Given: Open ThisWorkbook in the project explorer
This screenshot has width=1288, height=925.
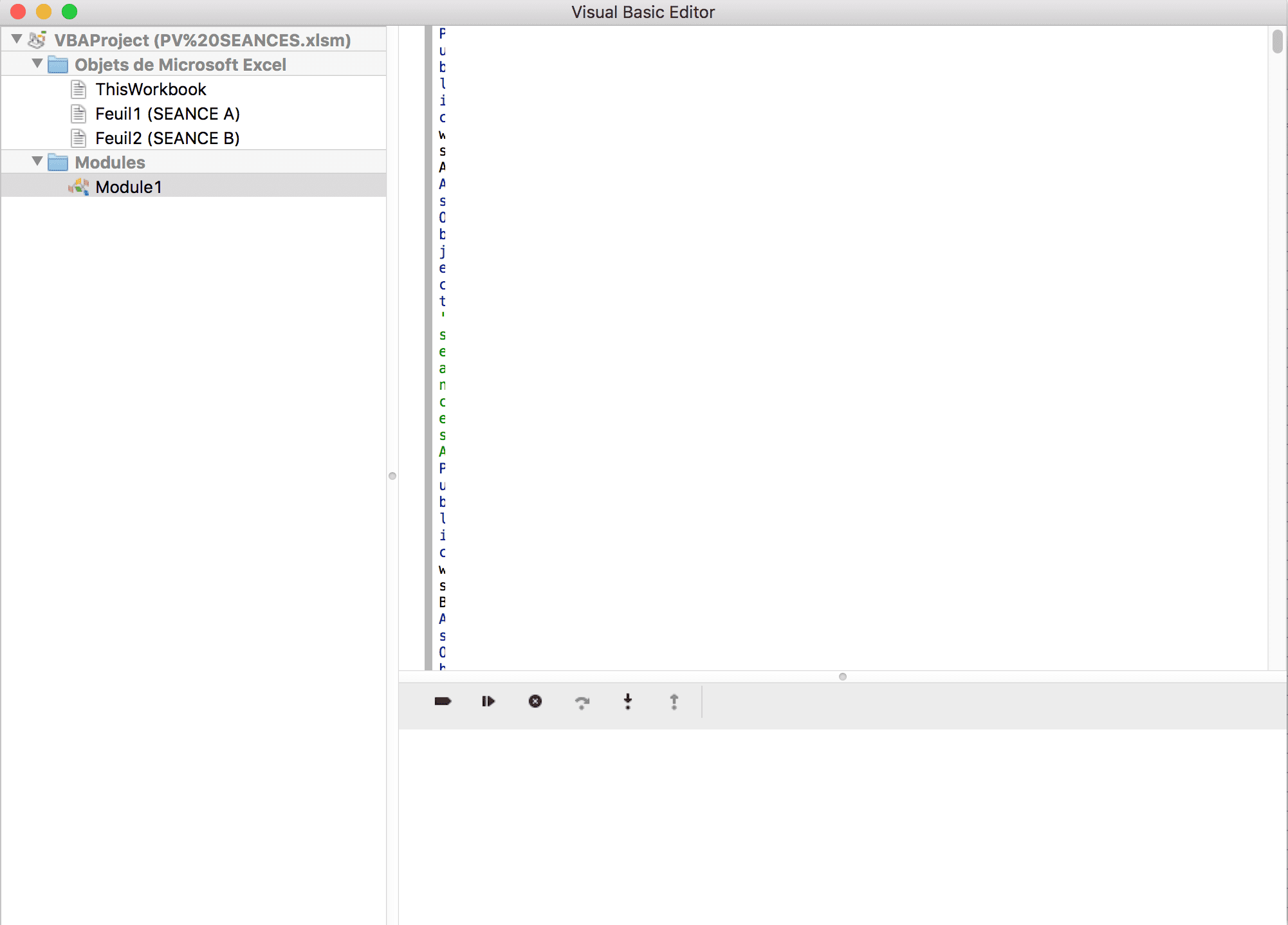Looking at the screenshot, I should tap(151, 89).
